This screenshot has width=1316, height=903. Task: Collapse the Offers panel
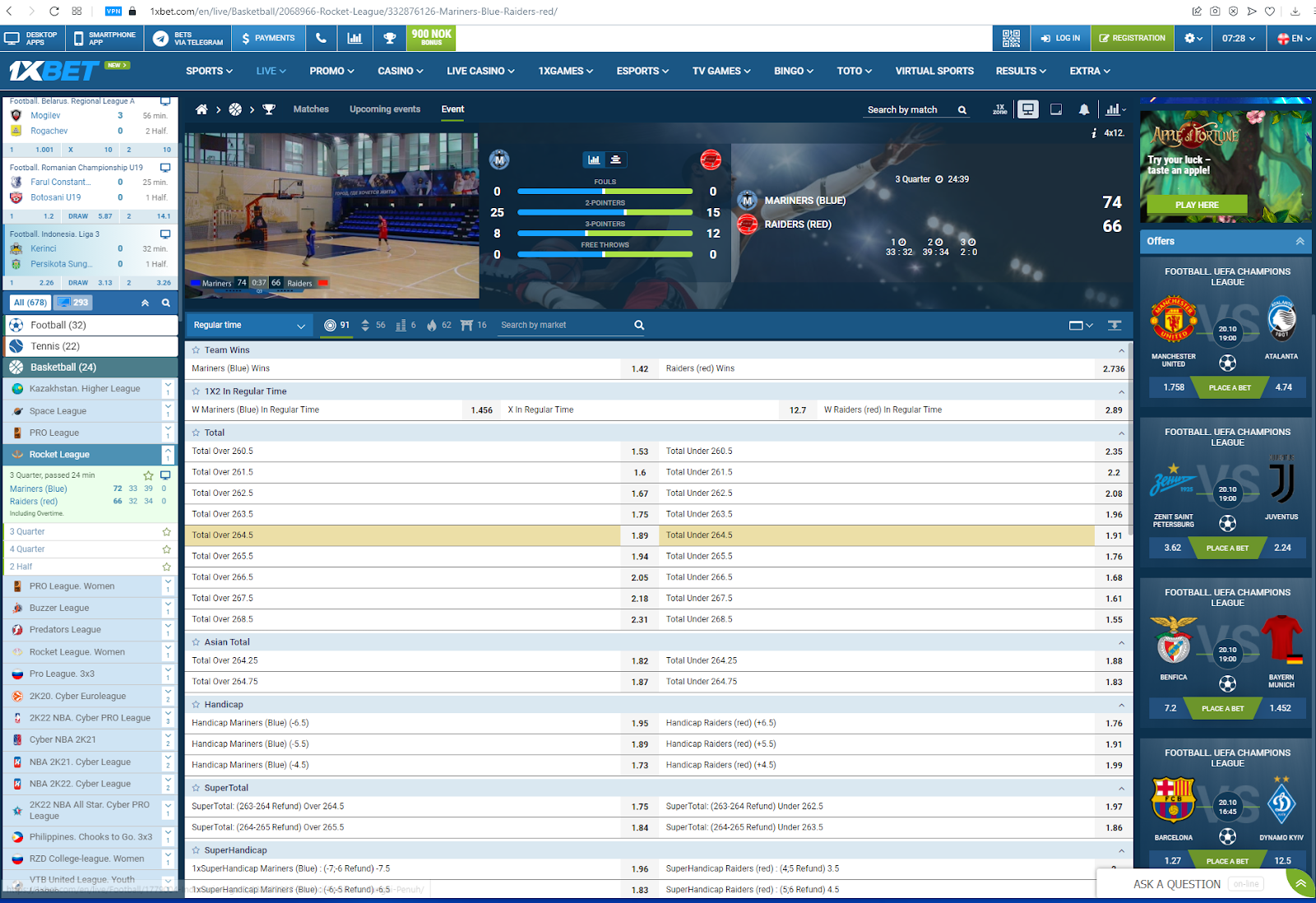tap(1300, 241)
